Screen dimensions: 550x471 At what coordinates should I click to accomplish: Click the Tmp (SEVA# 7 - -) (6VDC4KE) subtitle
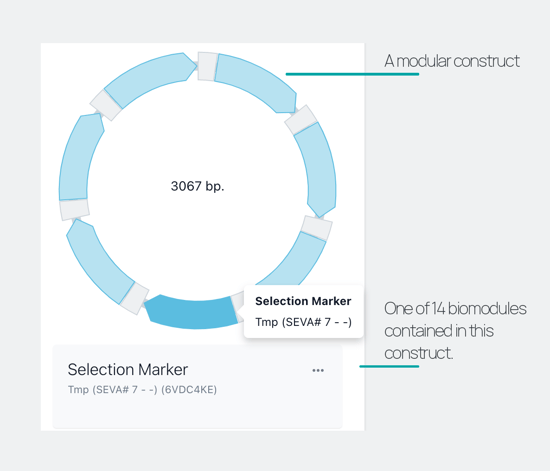coord(142,390)
